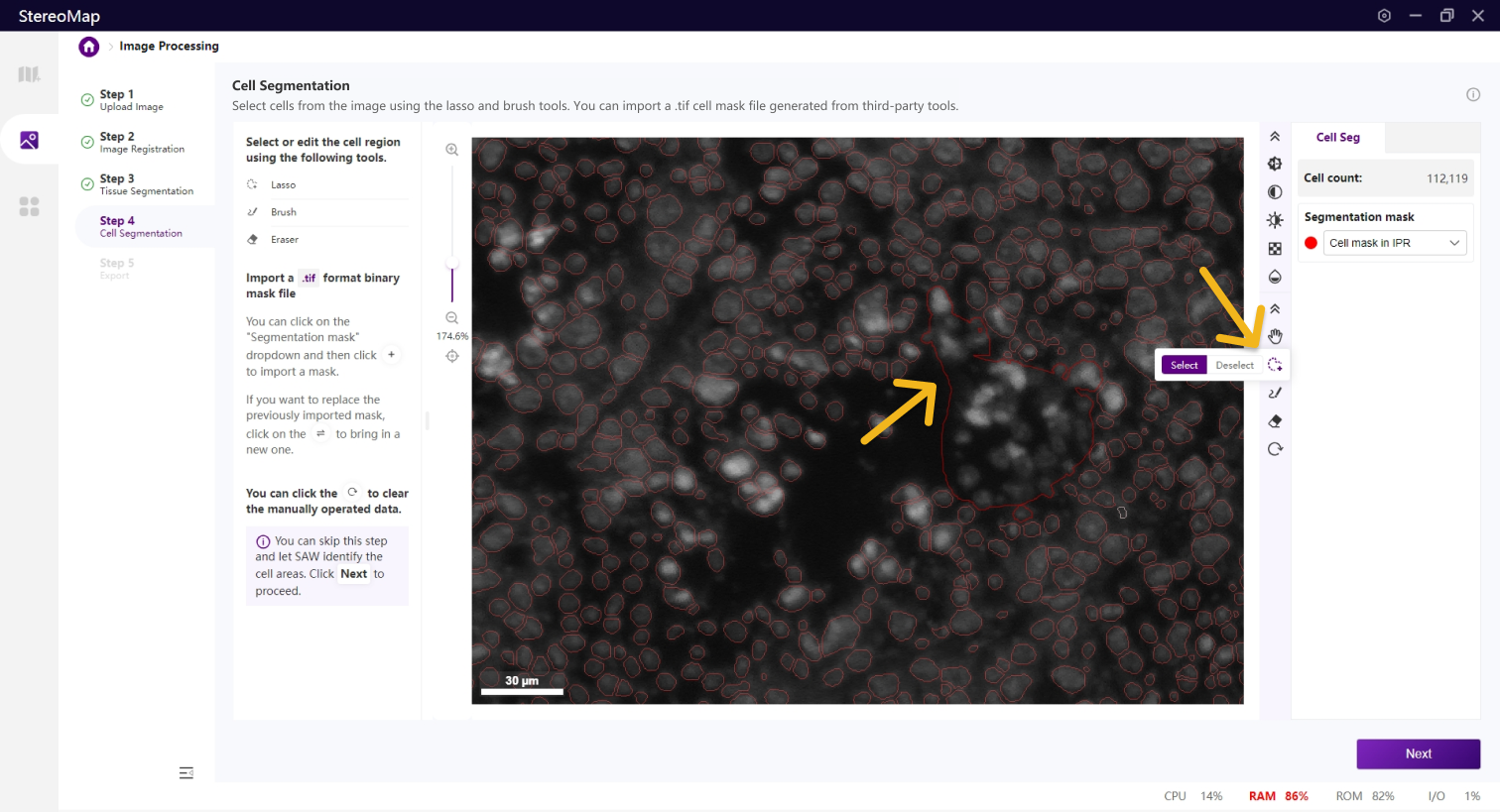
Task: Open the home icon in the breadcrumb
Action: [x=89, y=47]
